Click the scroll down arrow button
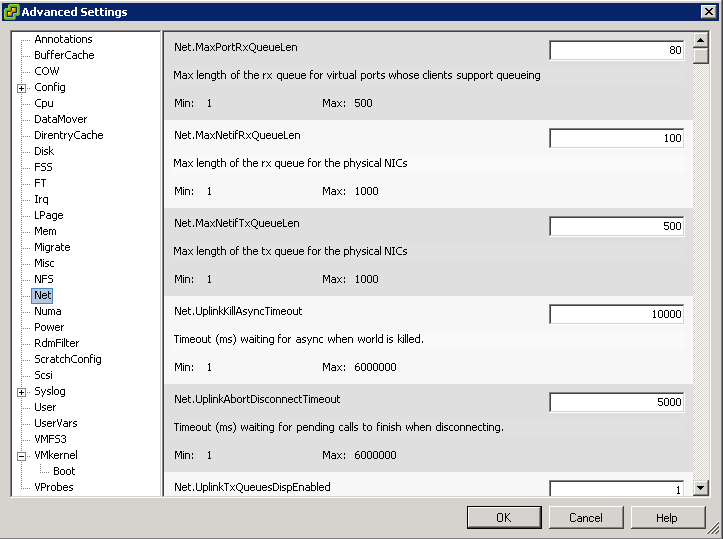 click(x=700, y=487)
